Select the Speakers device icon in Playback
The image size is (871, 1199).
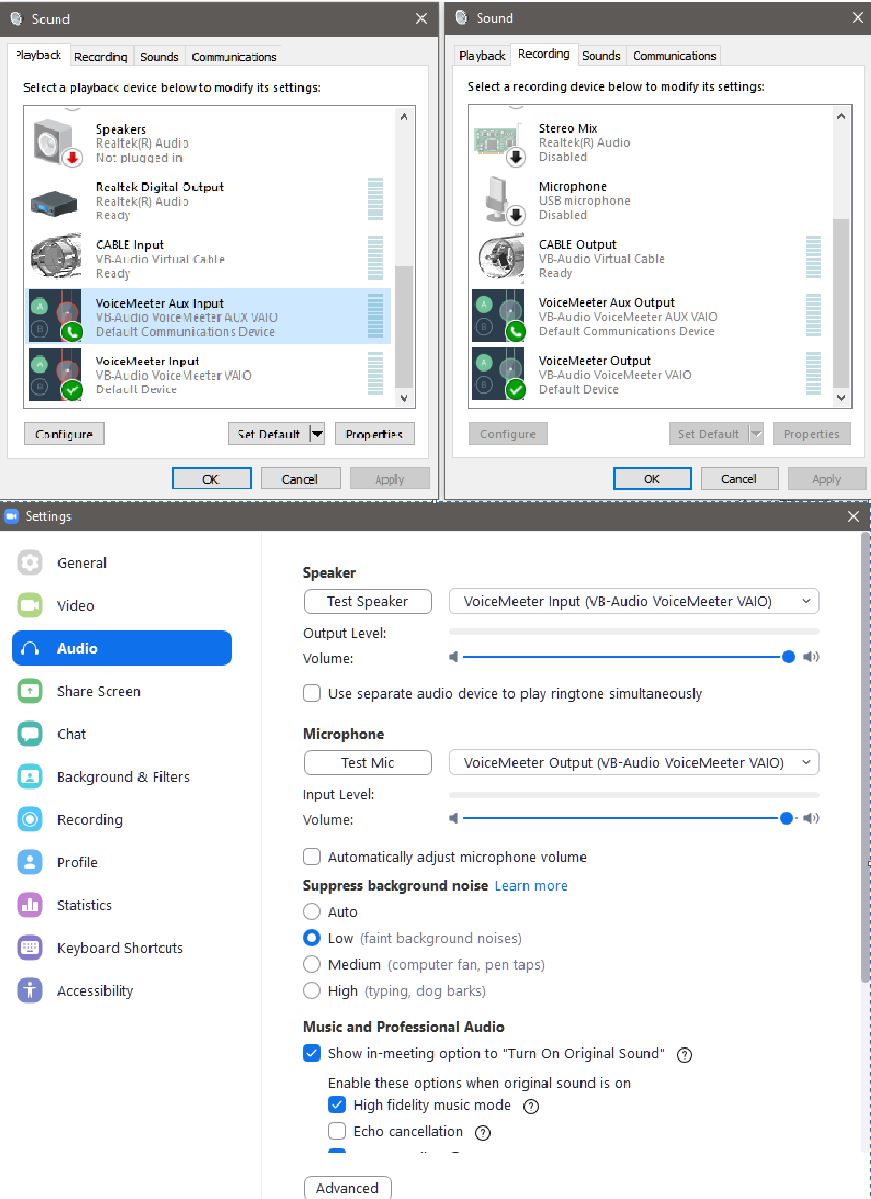[x=57, y=143]
